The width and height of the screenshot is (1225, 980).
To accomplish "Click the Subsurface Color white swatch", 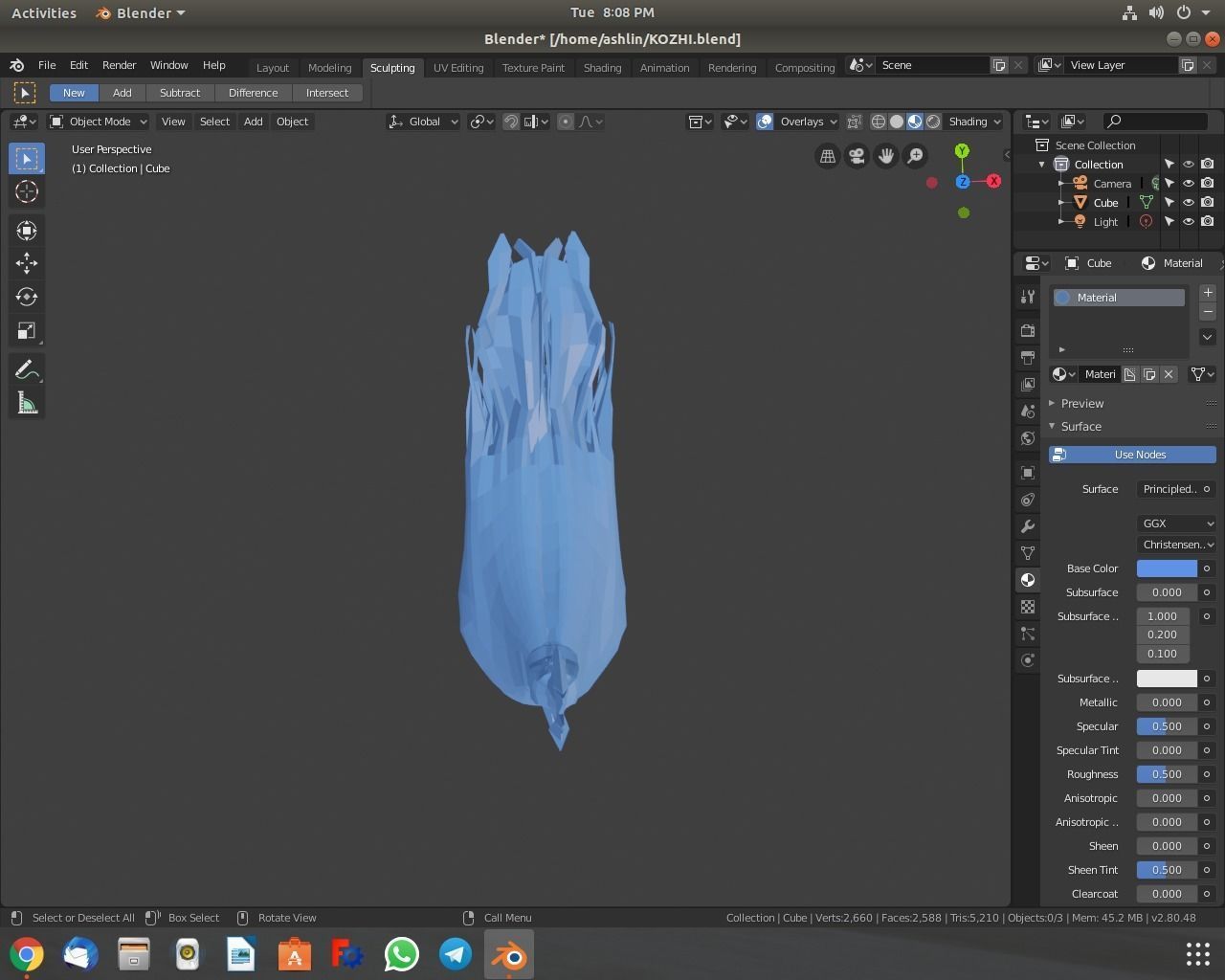I will click(x=1167, y=679).
